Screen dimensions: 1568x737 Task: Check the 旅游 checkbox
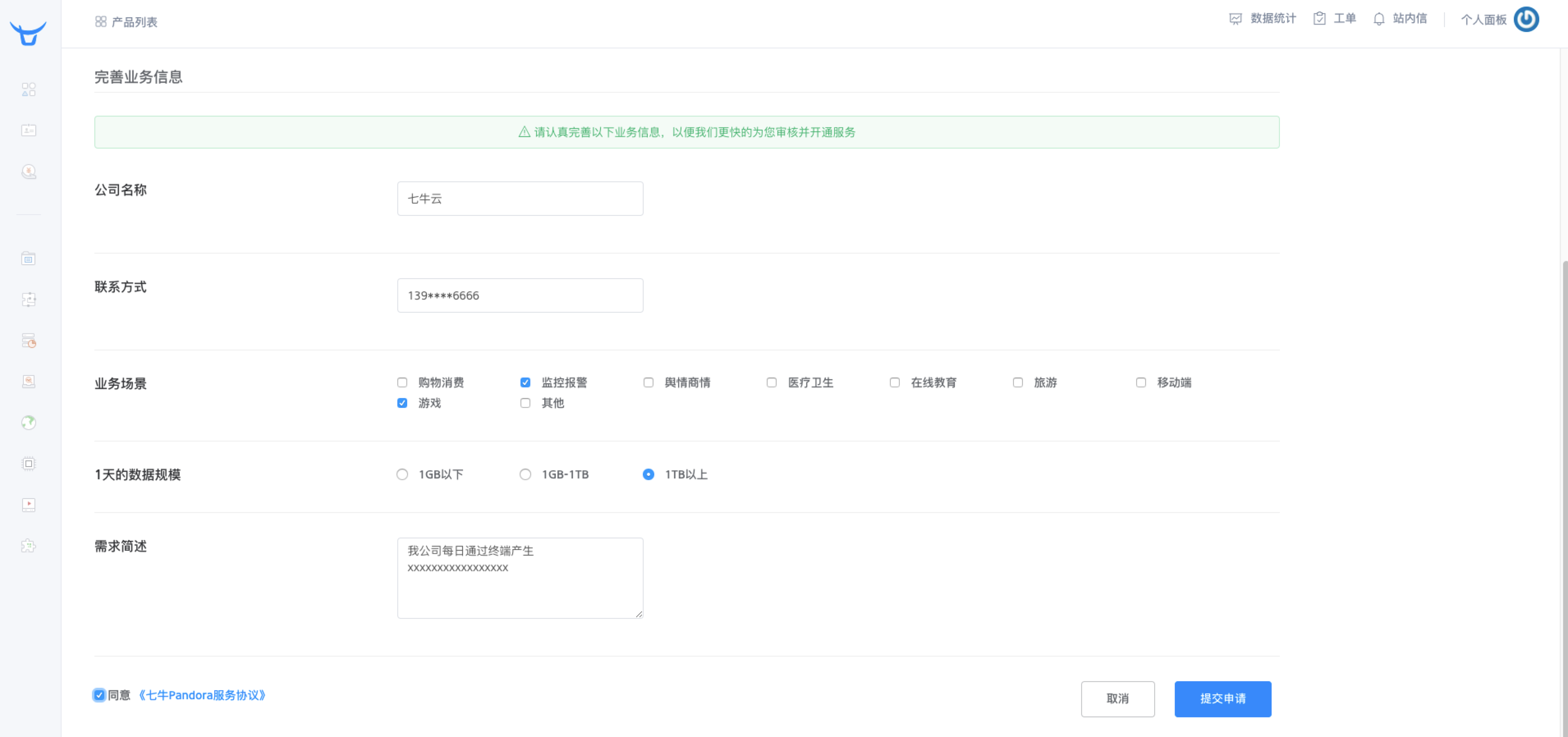(1018, 382)
